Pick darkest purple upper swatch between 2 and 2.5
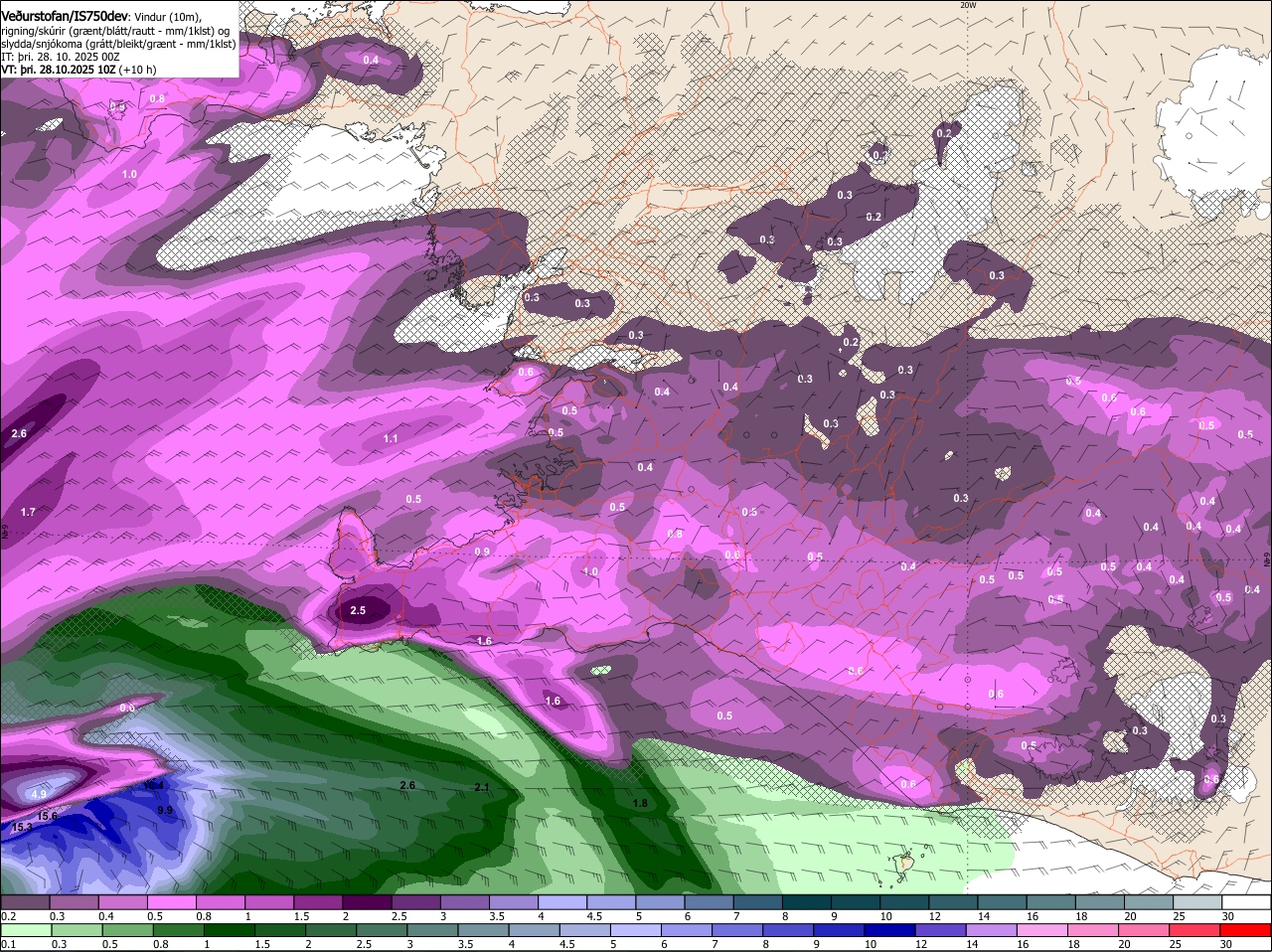The image size is (1272, 952). 367,901
